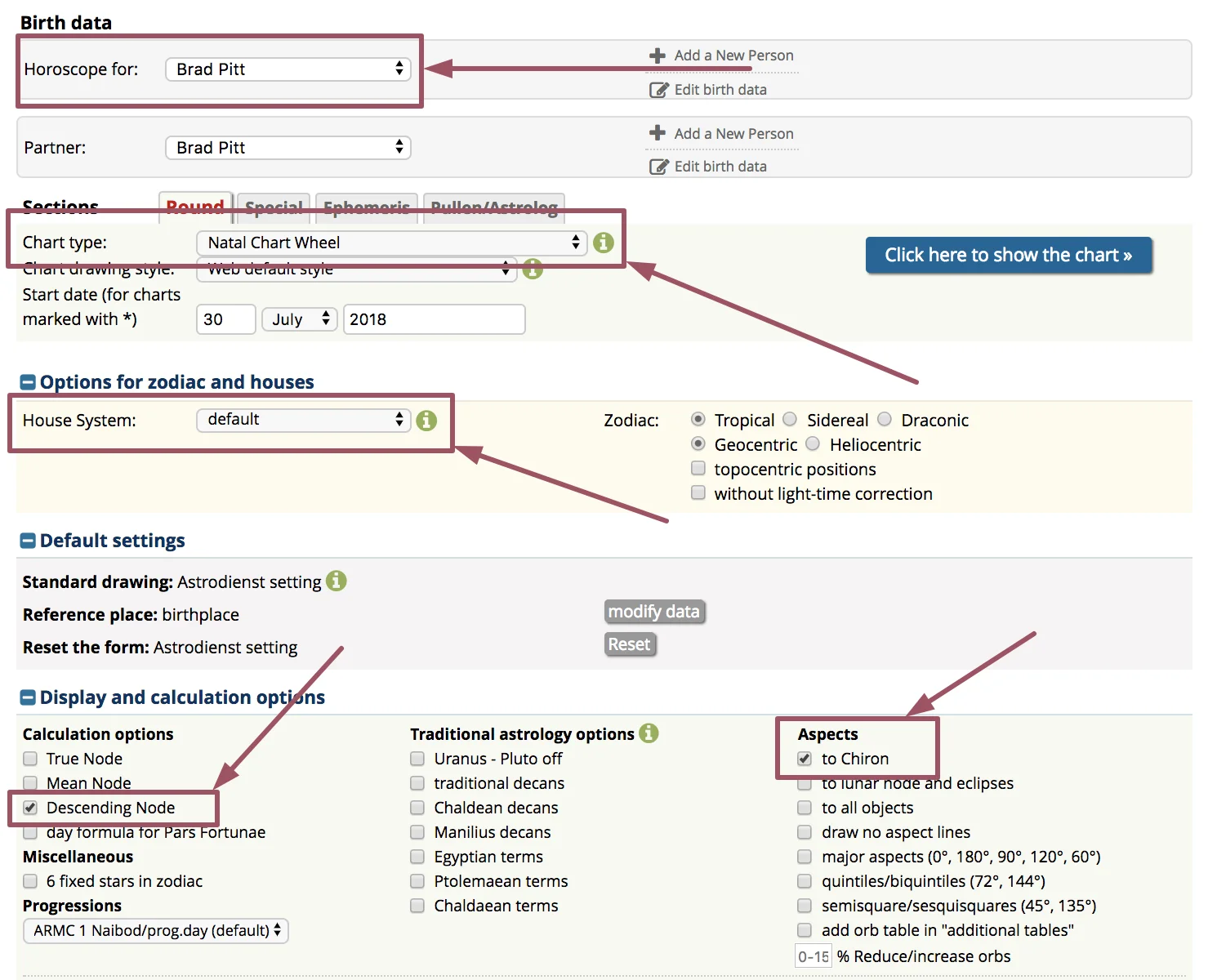Collapse the Options for zodiac and houses section
The width and height of the screenshot is (1217, 980).
click(28, 382)
